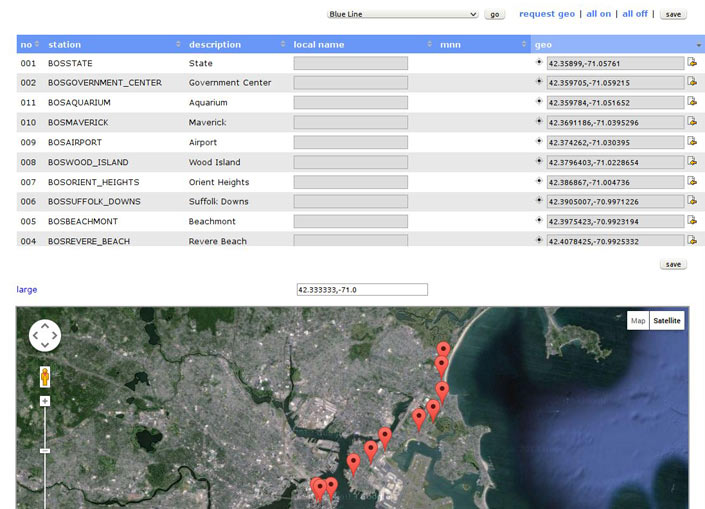Click the map zoom in plus button

pos(45,401)
